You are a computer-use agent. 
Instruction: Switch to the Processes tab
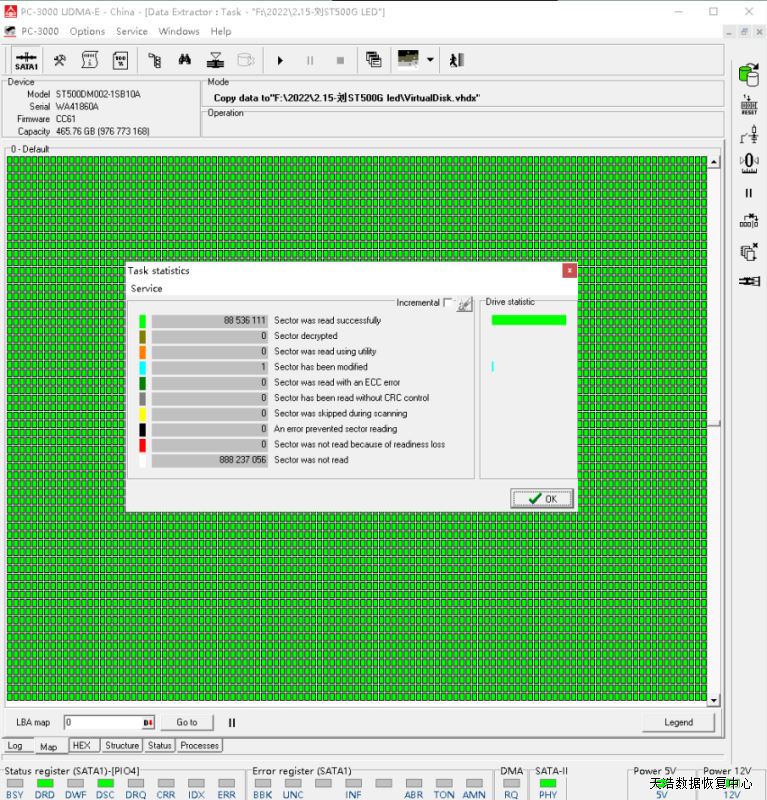tap(200, 746)
